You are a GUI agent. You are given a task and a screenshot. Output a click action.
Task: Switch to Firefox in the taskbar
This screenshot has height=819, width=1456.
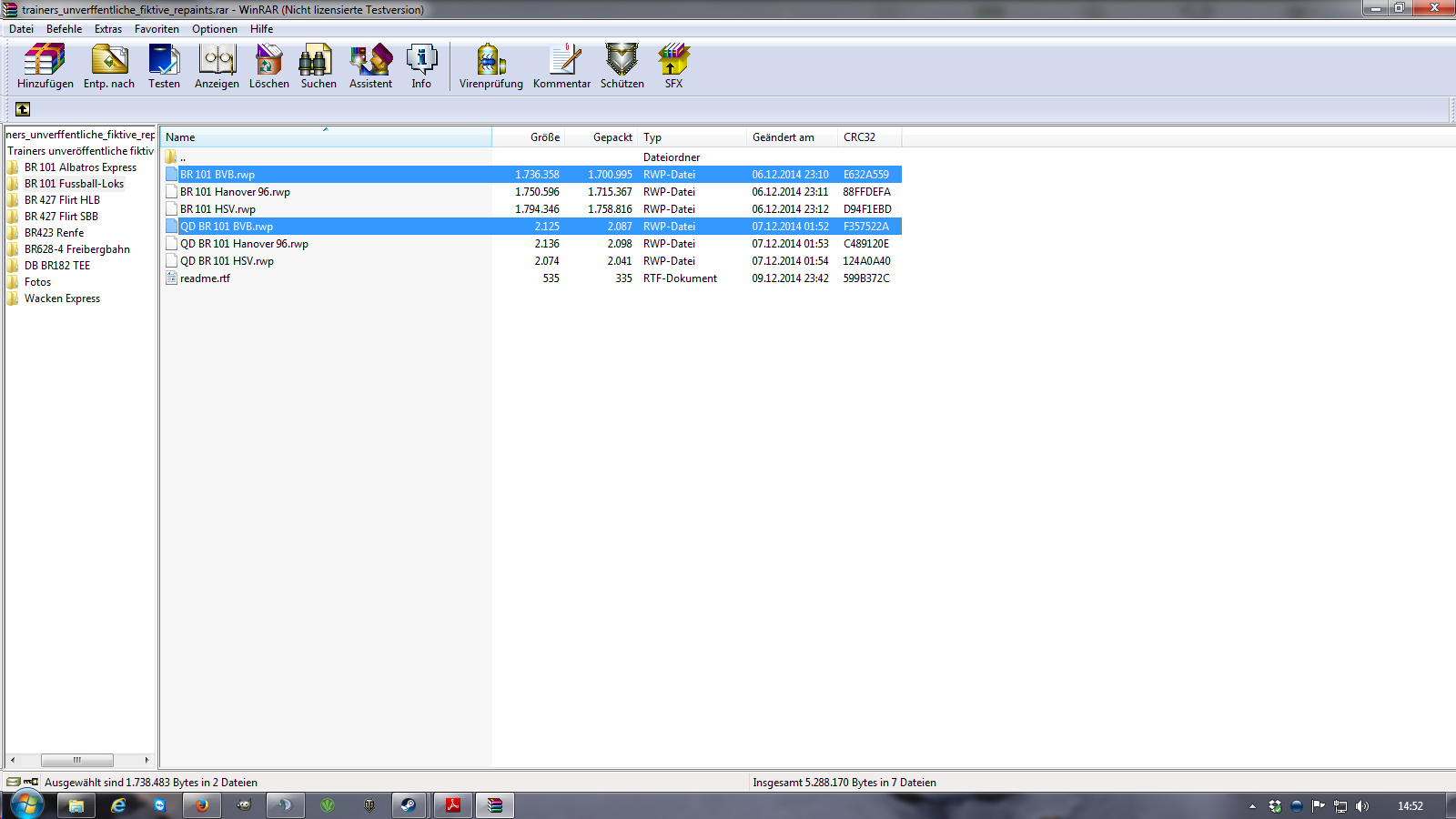pos(202,805)
